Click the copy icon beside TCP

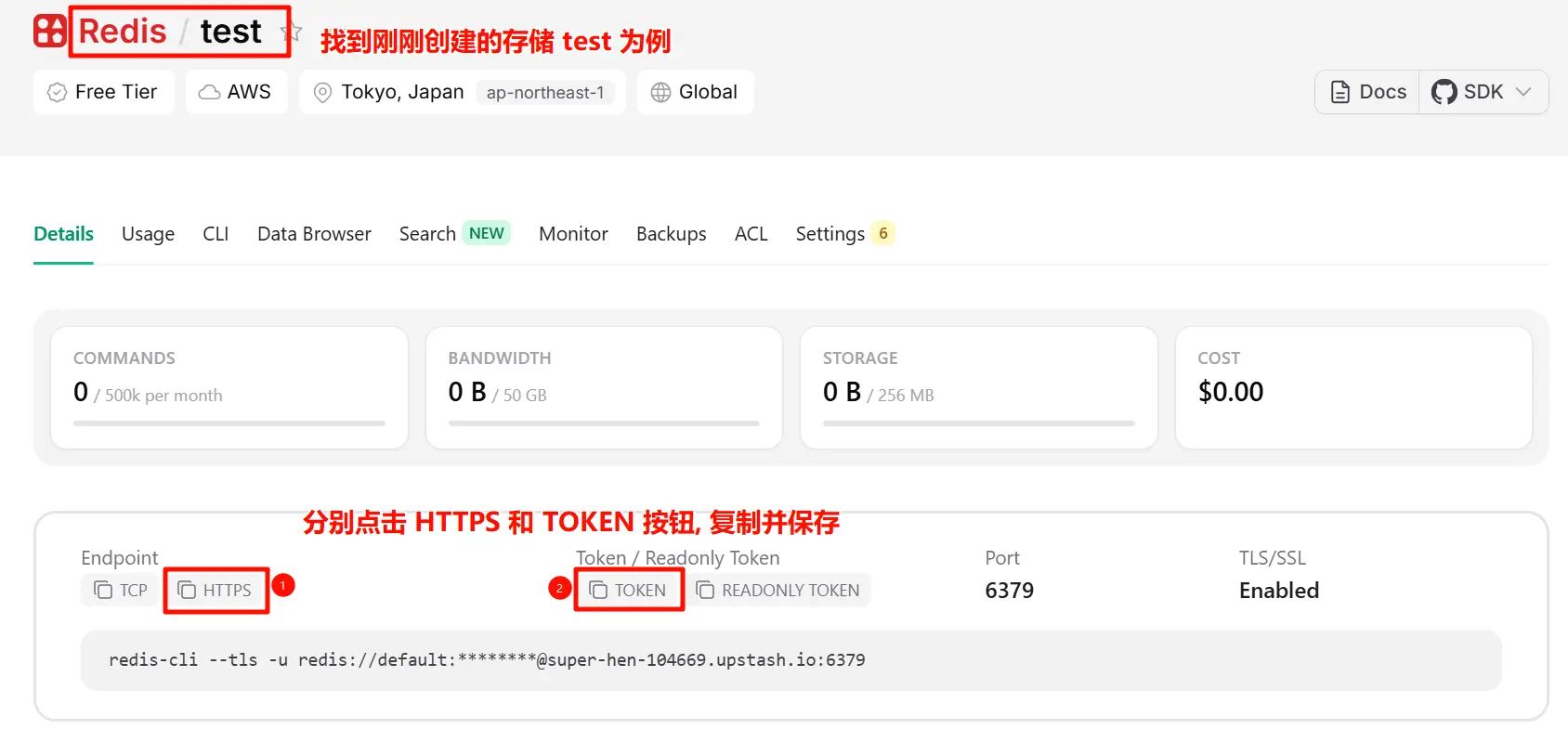click(x=103, y=591)
